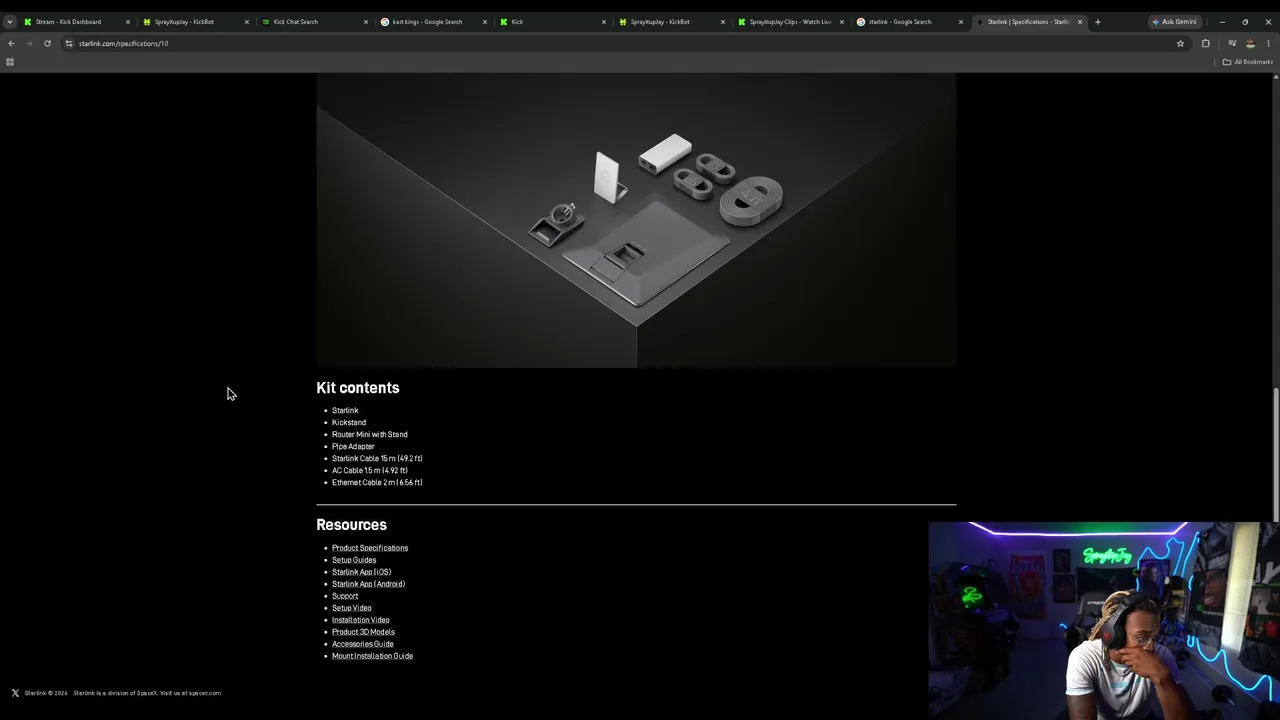The width and height of the screenshot is (1280, 720).
Task: Click the 'Starlink Cable 15 m (49.2 ft)' item
Action: (x=377, y=458)
